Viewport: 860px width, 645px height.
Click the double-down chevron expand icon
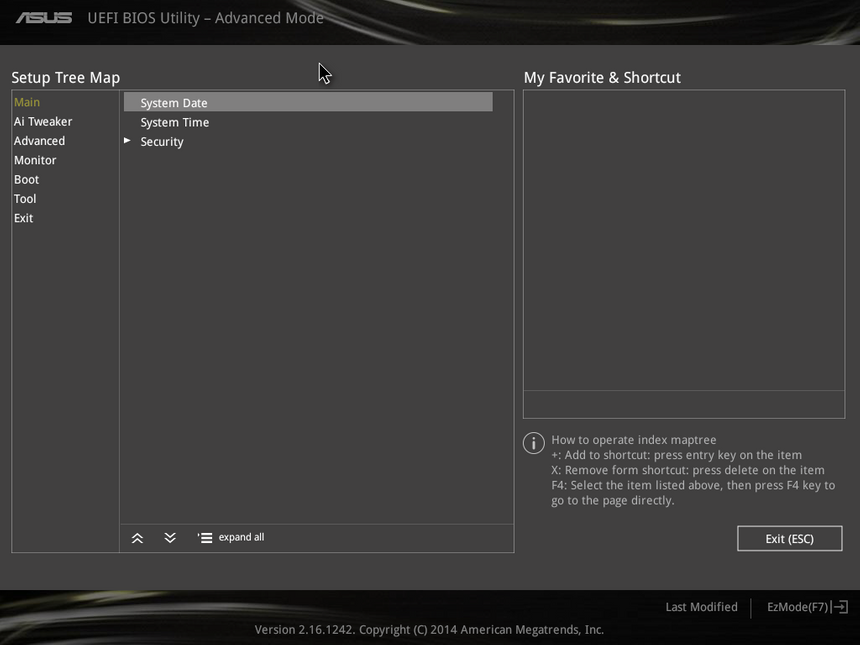pos(170,538)
